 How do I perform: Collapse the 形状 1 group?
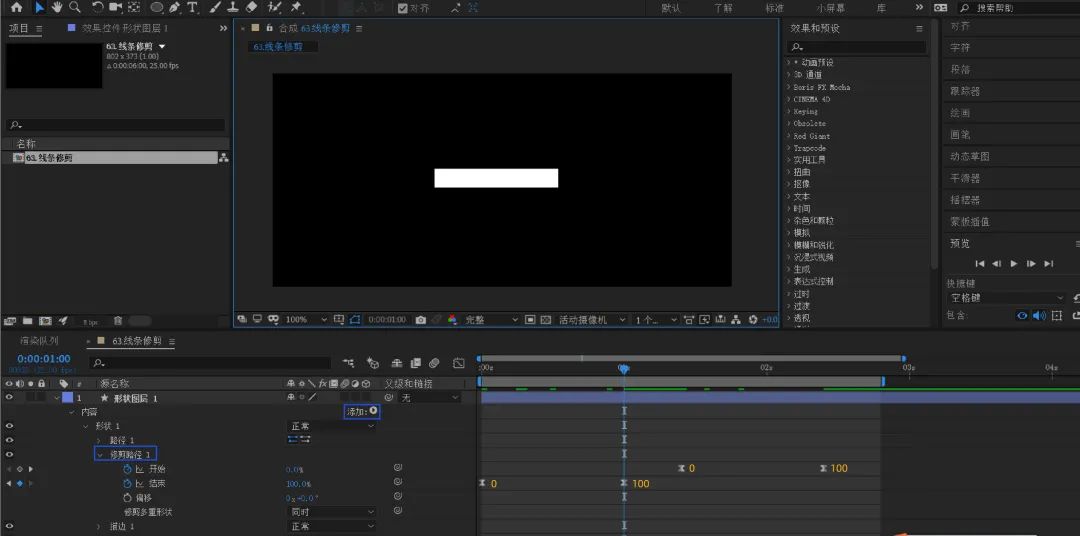85,426
